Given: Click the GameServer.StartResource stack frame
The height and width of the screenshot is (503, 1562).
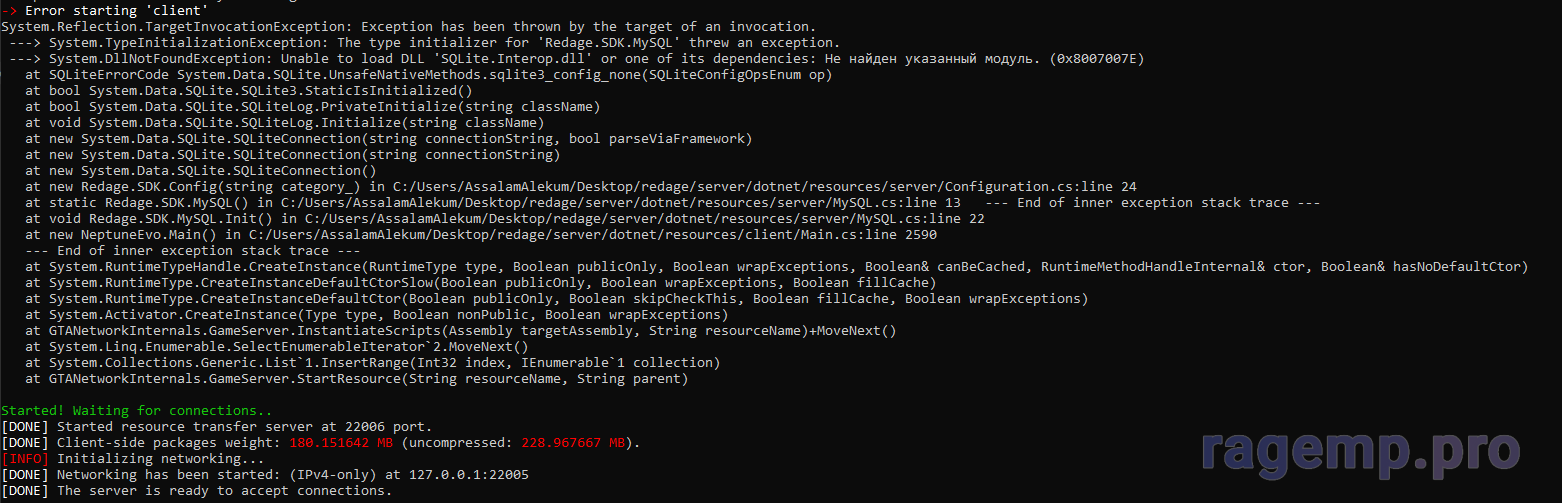Looking at the screenshot, I should tap(356, 378).
